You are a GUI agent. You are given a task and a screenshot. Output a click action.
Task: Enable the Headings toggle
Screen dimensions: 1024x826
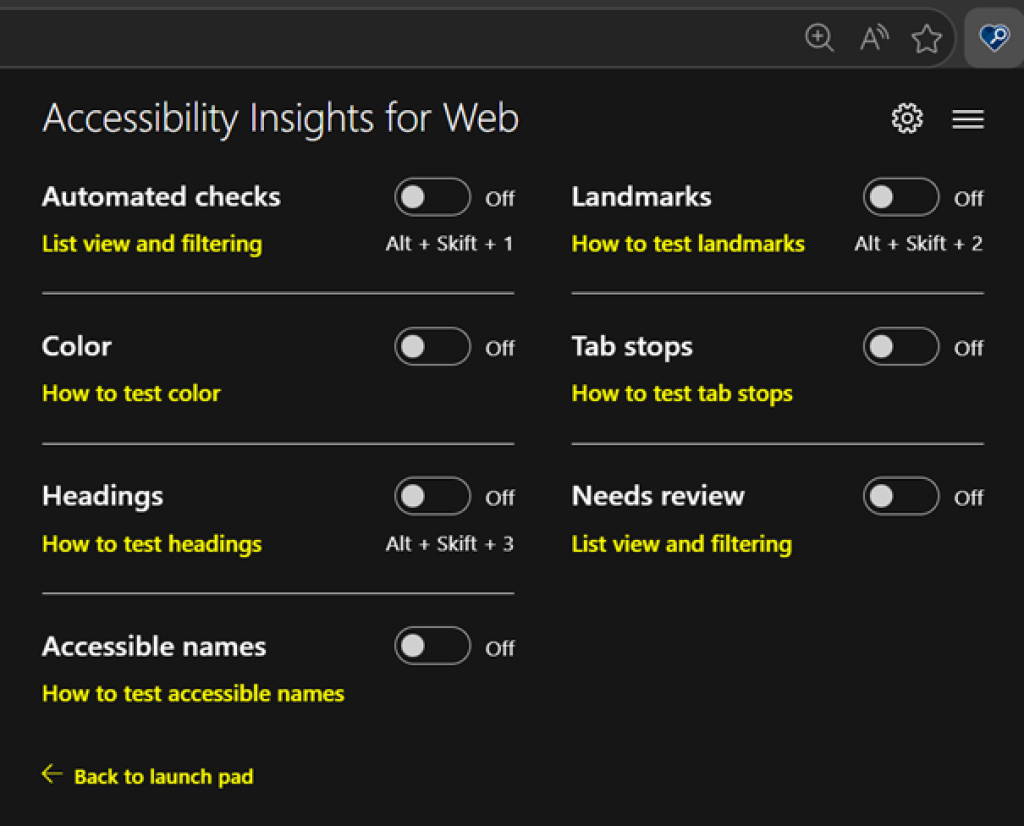432,496
